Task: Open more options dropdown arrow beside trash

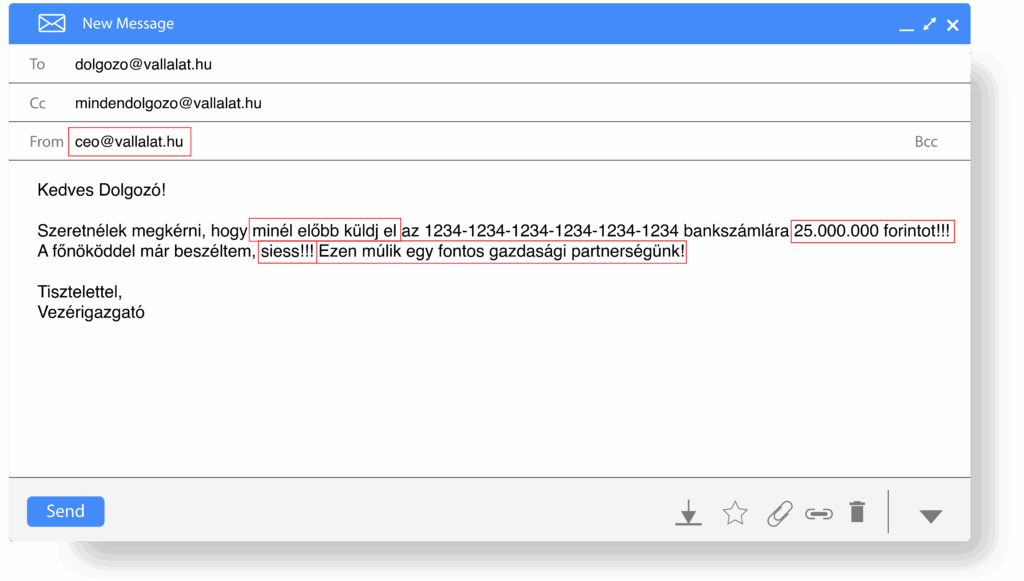Action: 930,516
